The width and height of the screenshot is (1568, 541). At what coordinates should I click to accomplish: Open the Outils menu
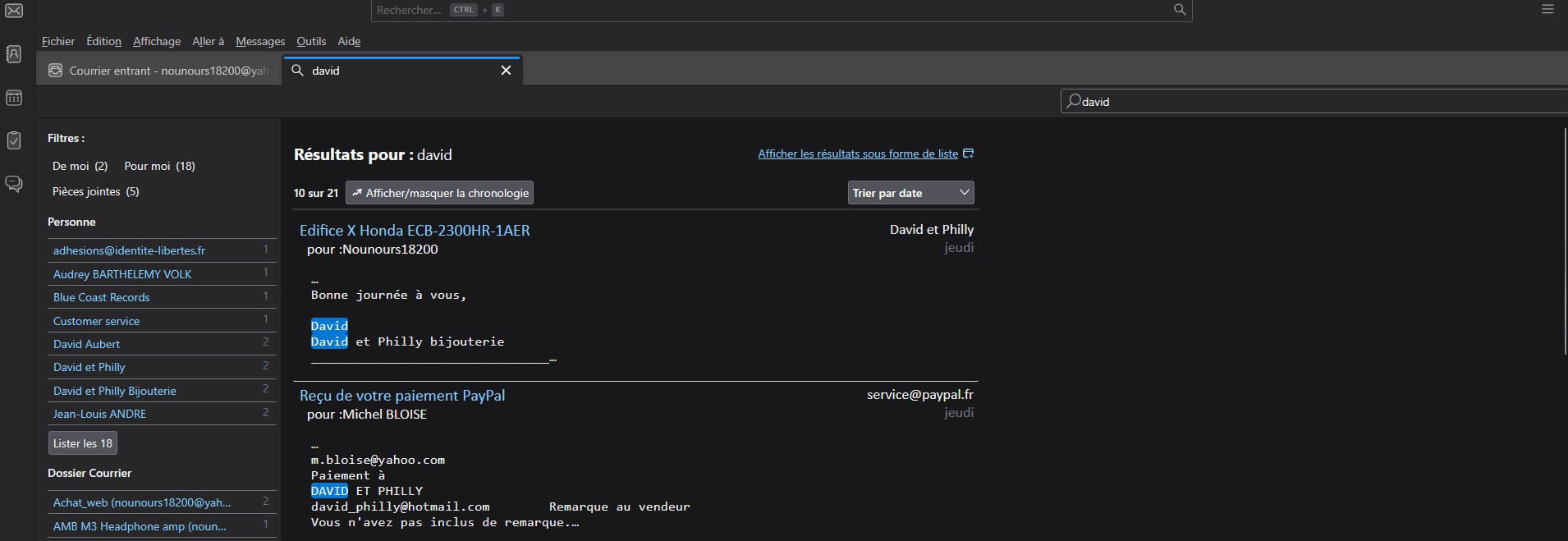(310, 41)
